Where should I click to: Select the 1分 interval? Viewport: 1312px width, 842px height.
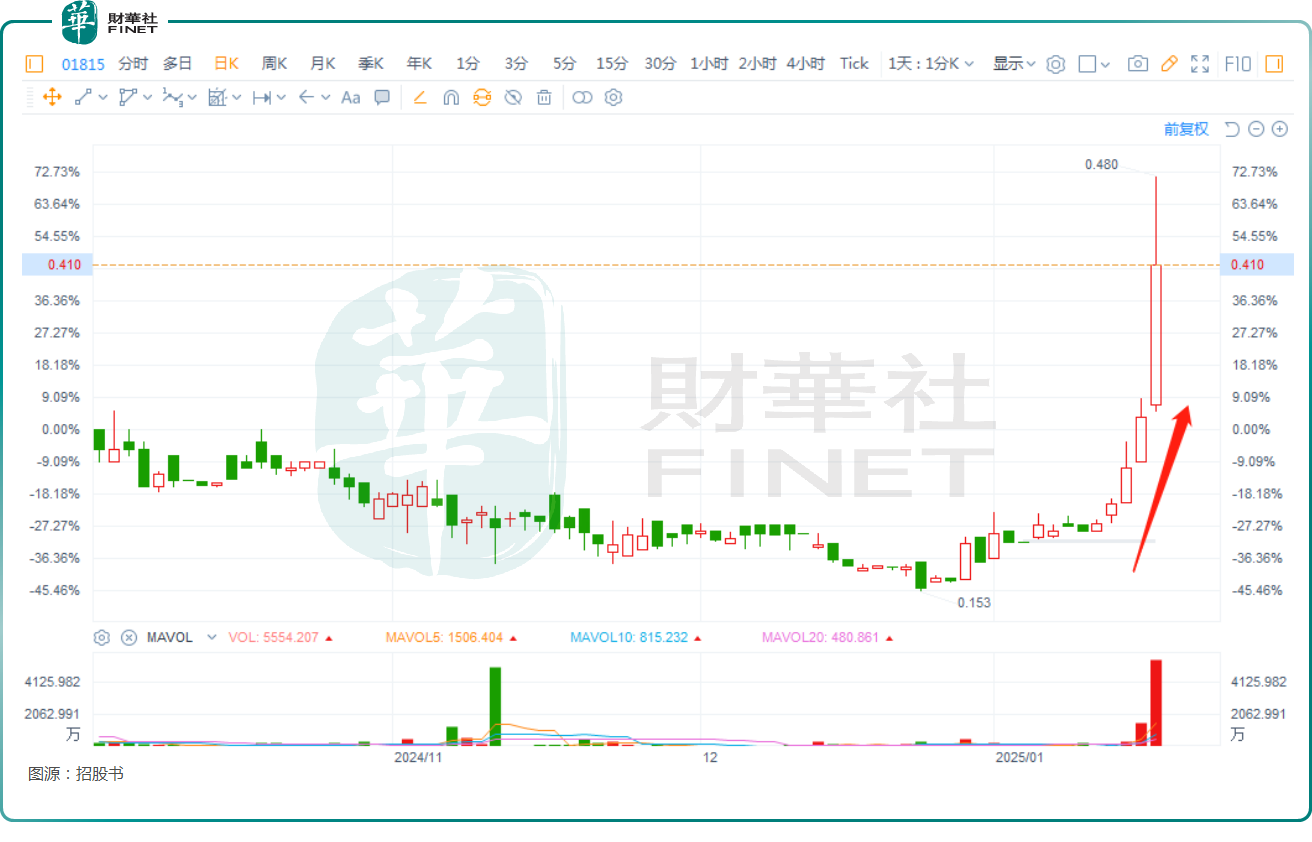click(x=468, y=64)
